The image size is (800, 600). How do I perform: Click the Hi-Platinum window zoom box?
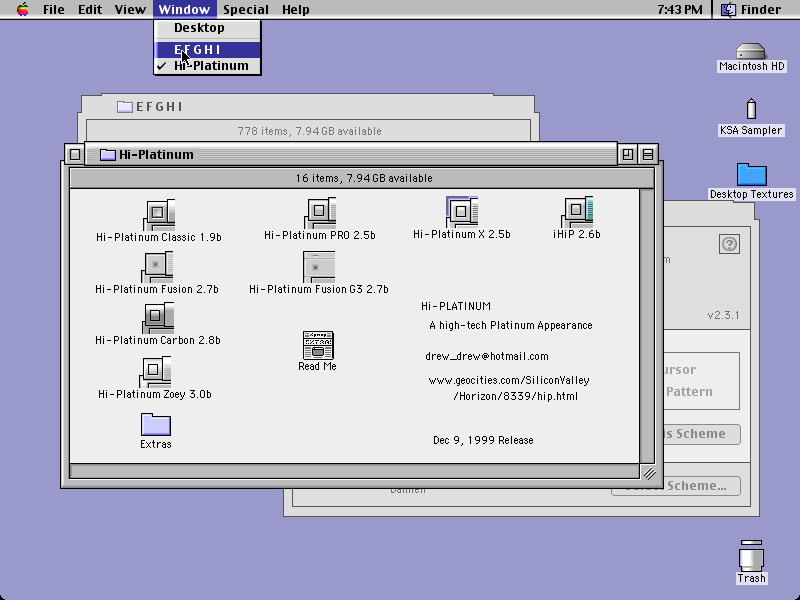[628, 154]
